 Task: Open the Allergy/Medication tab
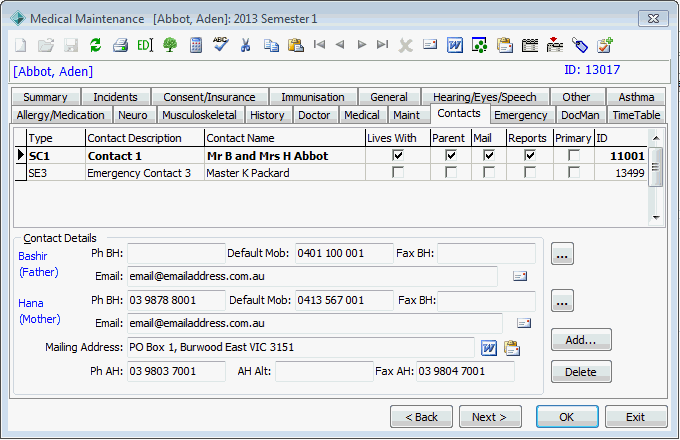coord(61,115)
